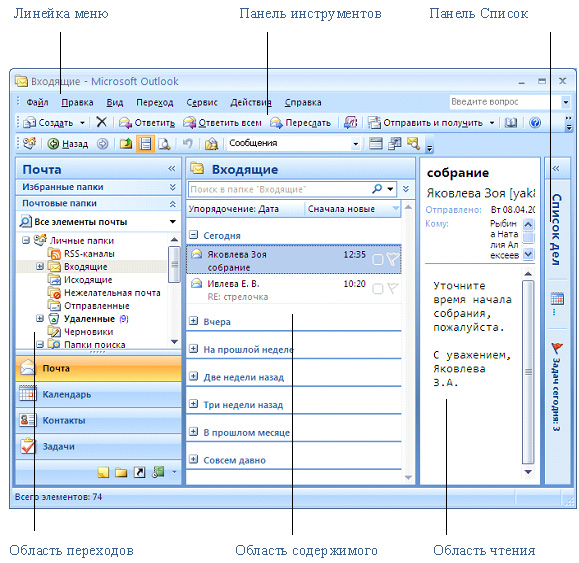Expand 'Избранные папки' section chevron
579x563 pixels.
[172, 187]
